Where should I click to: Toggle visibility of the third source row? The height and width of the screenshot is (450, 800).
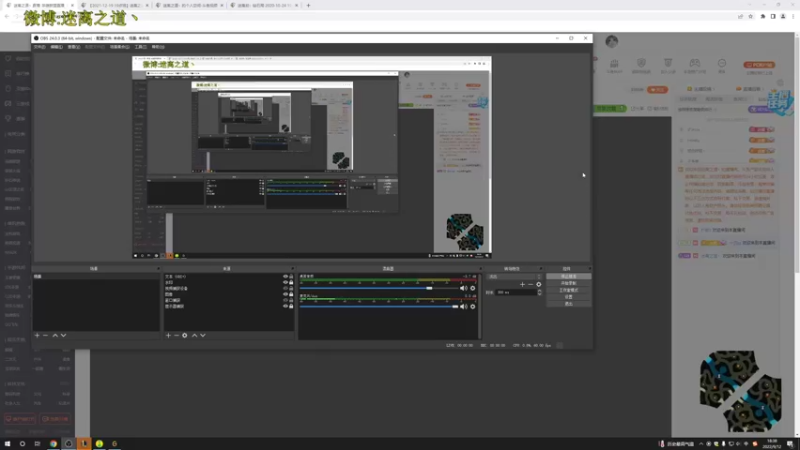tap(286, 288)
